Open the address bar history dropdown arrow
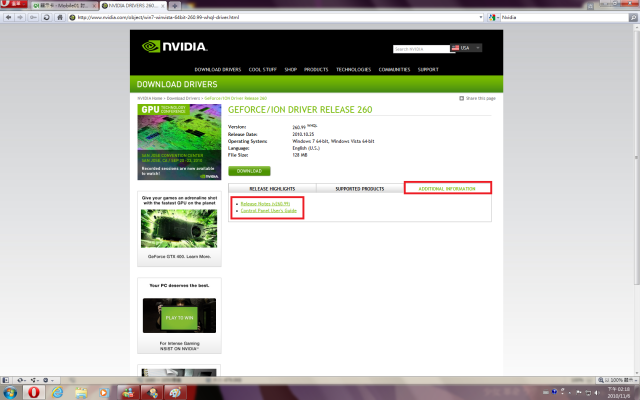 [x=480, y=18]
